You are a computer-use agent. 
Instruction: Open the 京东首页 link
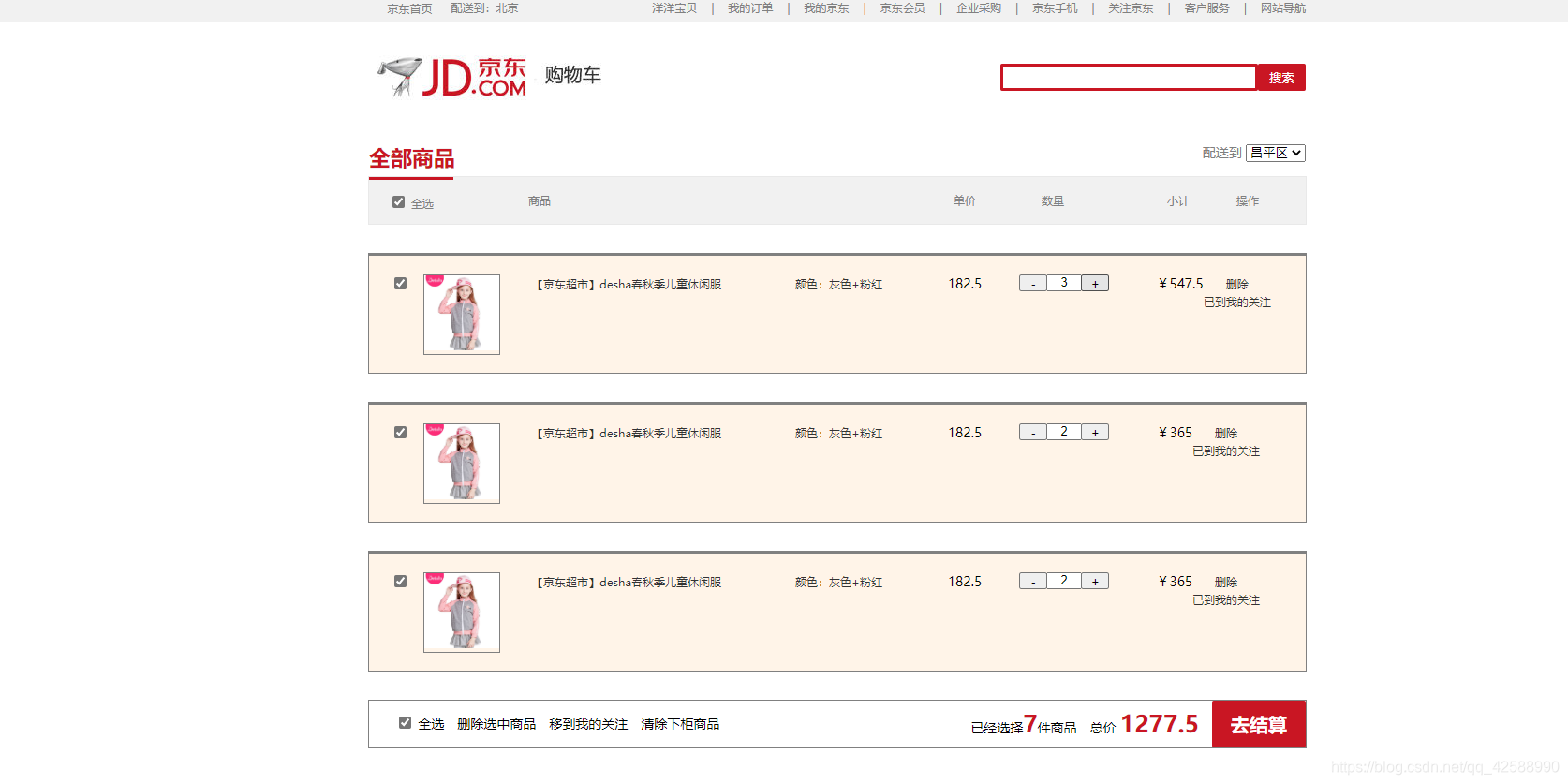pos(410,8)
